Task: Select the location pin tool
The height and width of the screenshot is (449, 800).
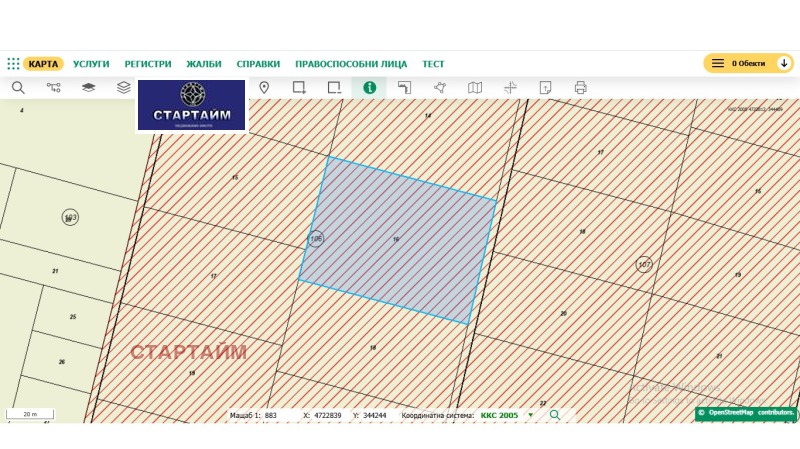Action: point(264,88)
